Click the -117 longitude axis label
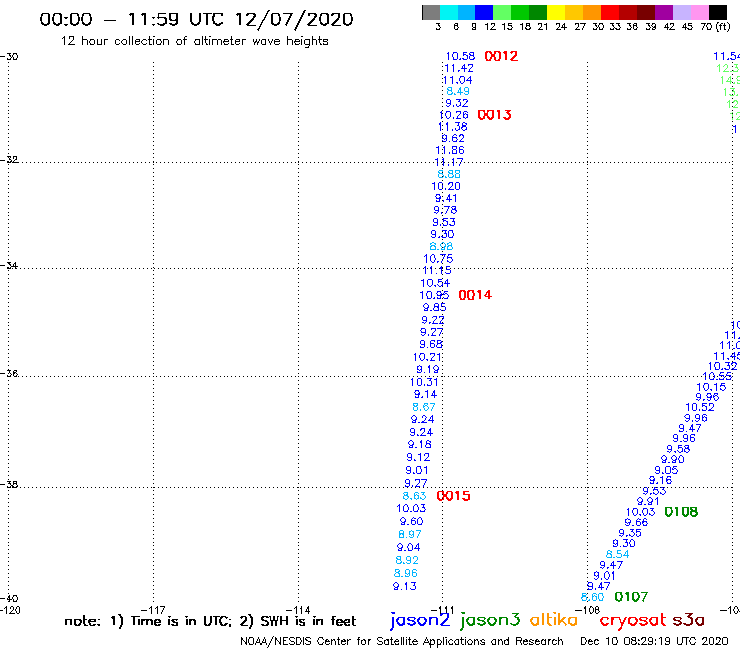The height and width of the screenshot is (650, 740). click(x=153, y=610)
